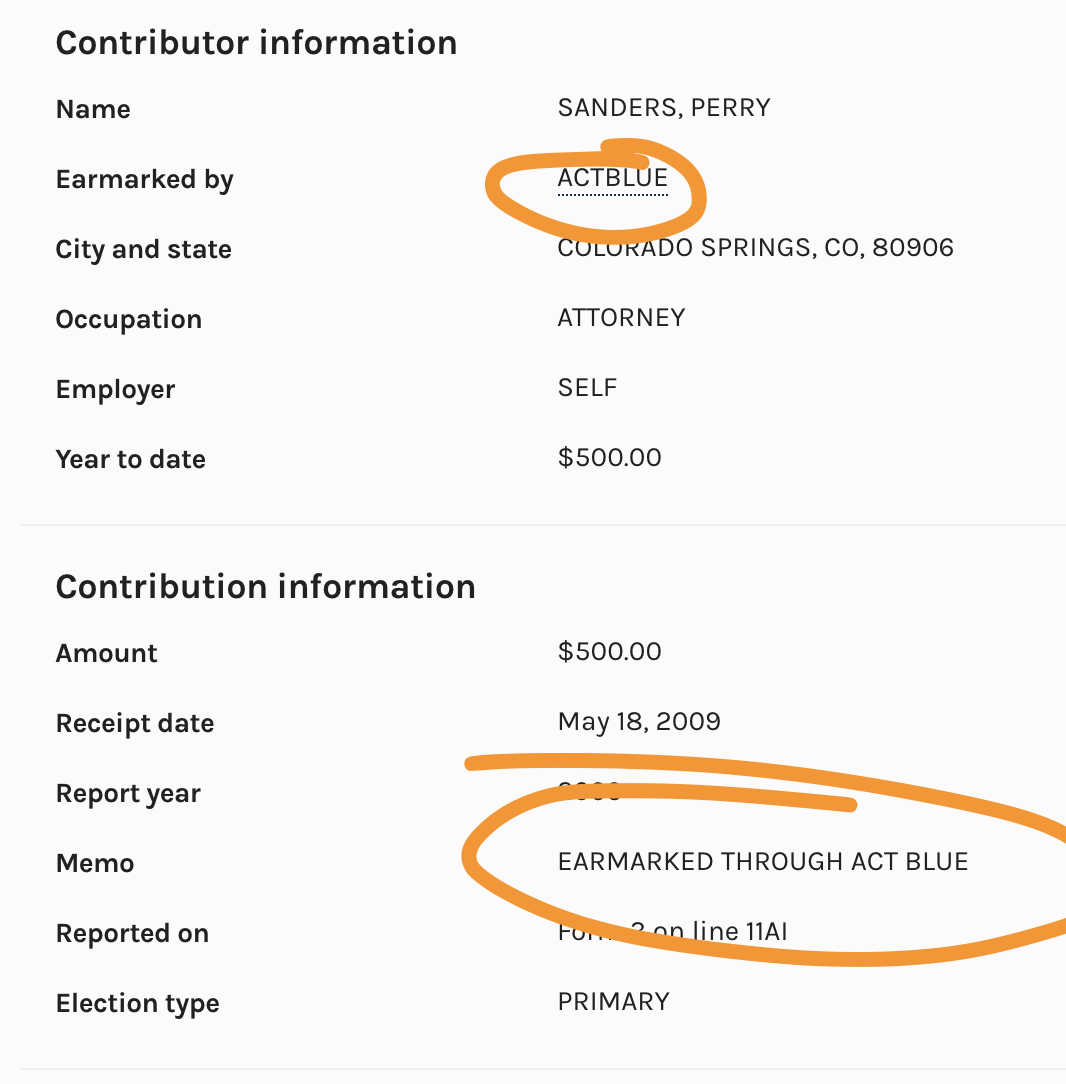Click the Earmarked by label

tap(144, 180)
